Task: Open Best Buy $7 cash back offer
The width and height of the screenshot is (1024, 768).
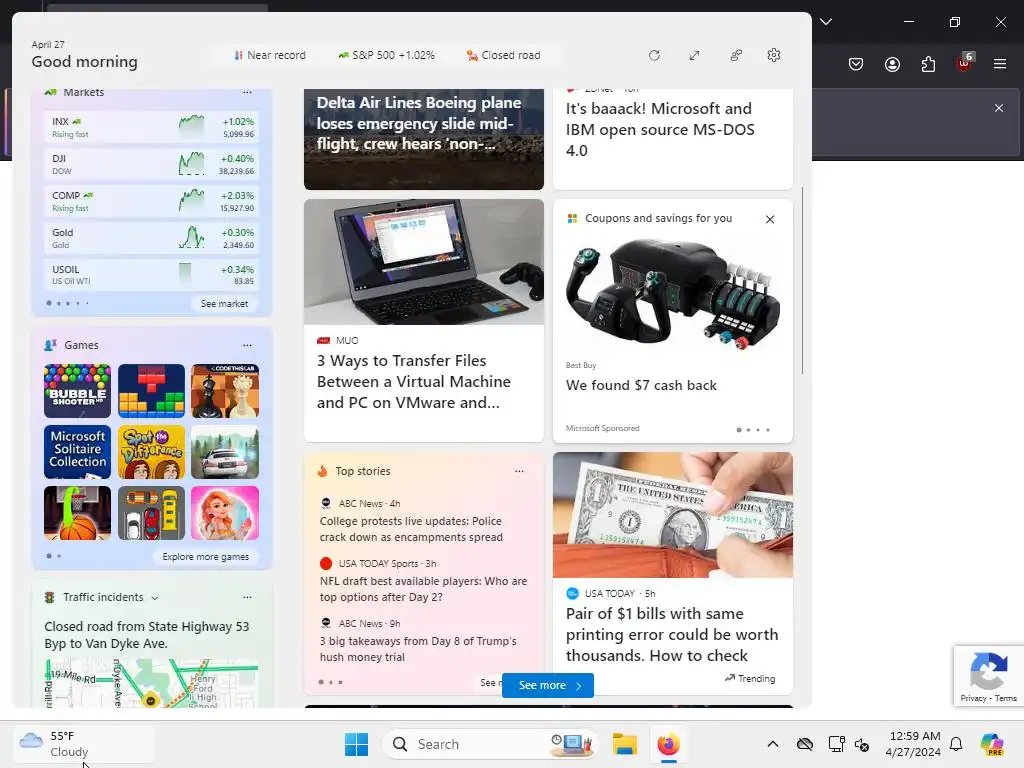Action: click(641, 385)
